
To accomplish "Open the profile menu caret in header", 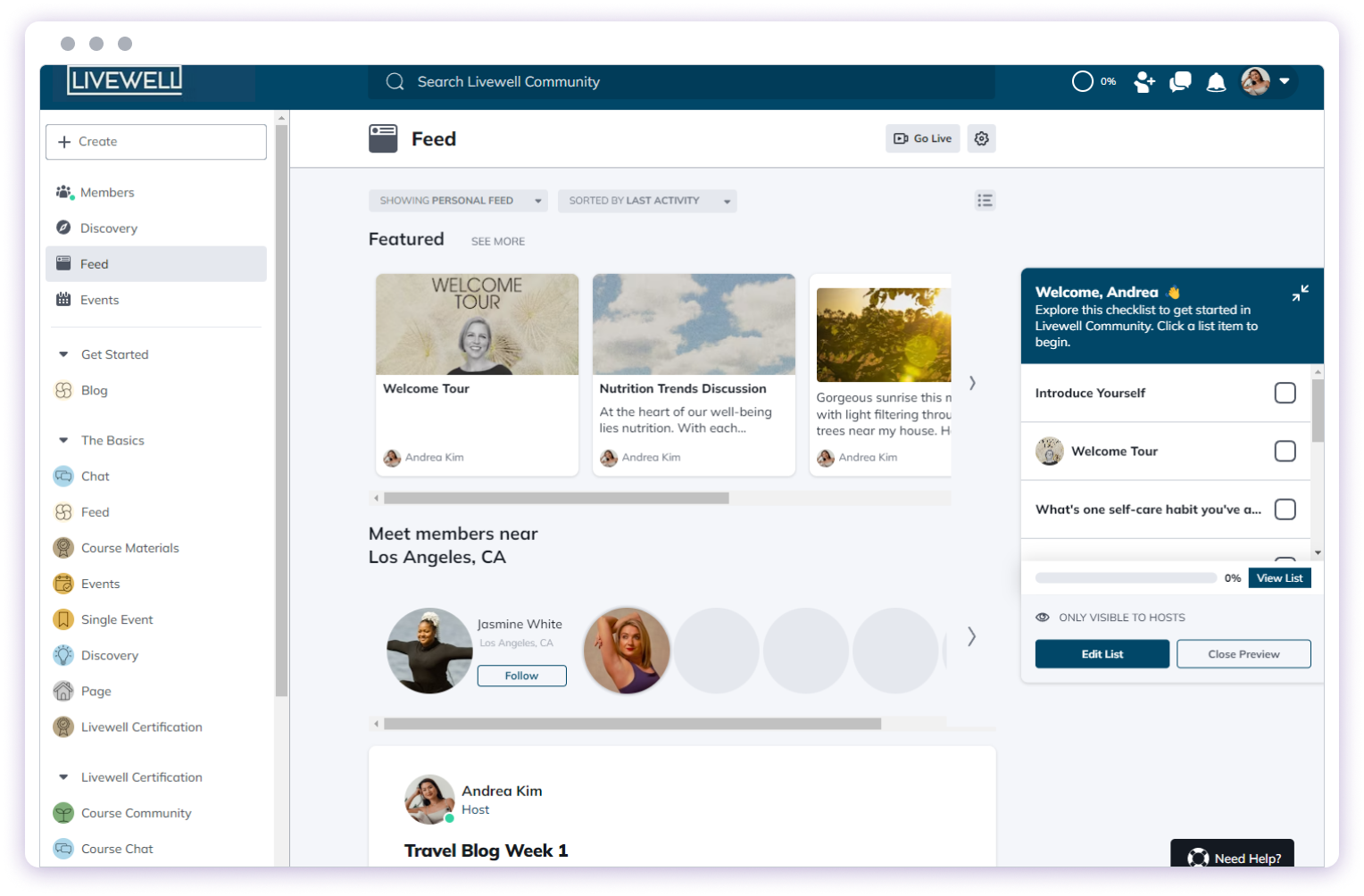I will pyautogui.click(x=1285, y=81).
